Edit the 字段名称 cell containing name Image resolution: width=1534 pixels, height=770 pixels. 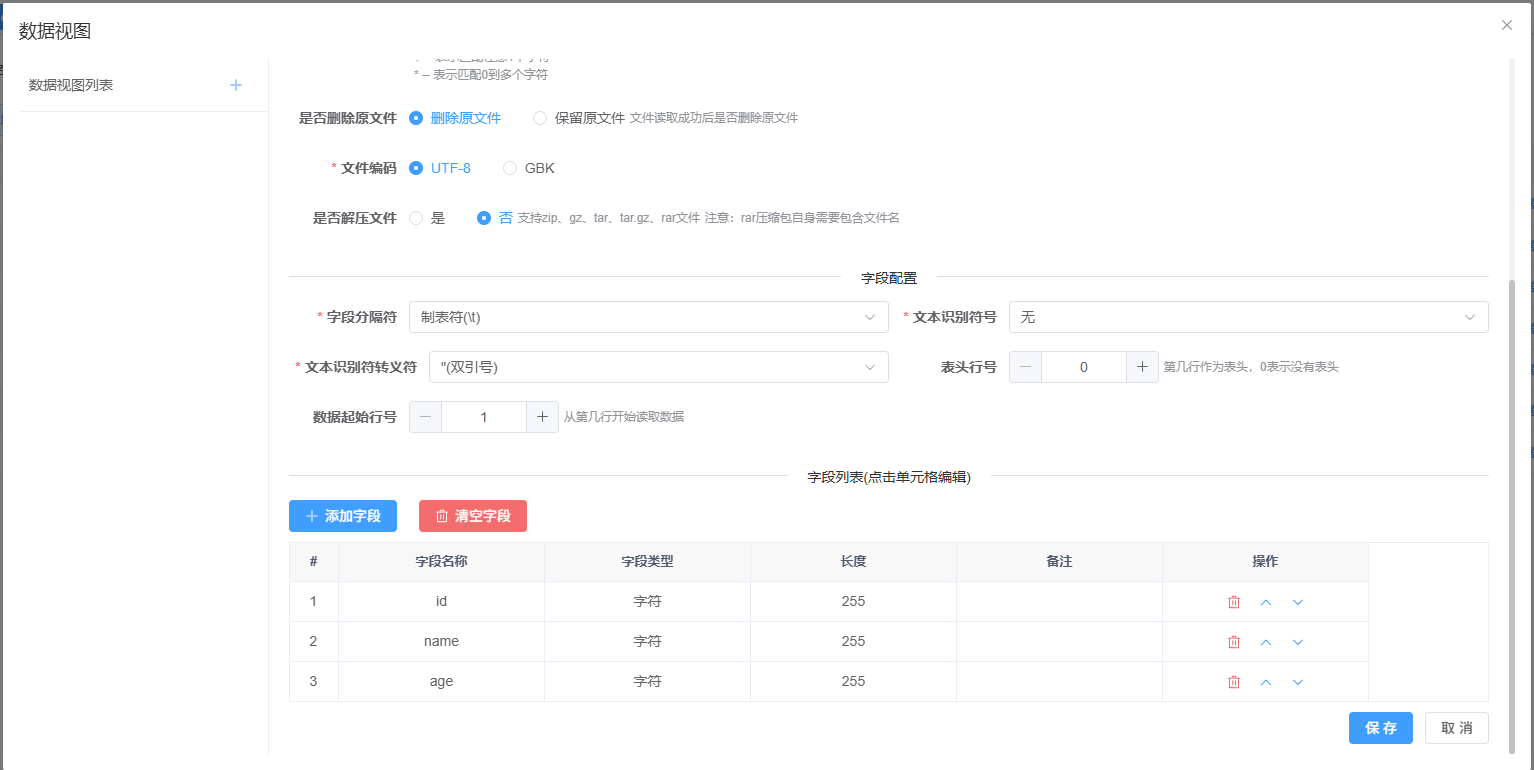[441, 642]
